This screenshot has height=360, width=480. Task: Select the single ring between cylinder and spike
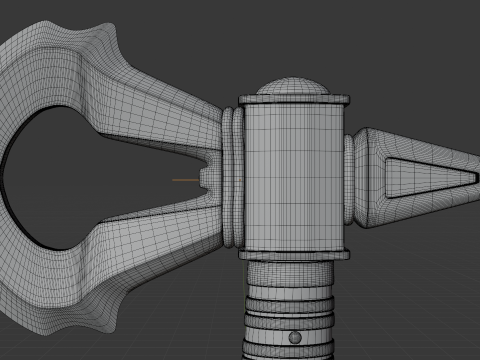click(349, 179)
